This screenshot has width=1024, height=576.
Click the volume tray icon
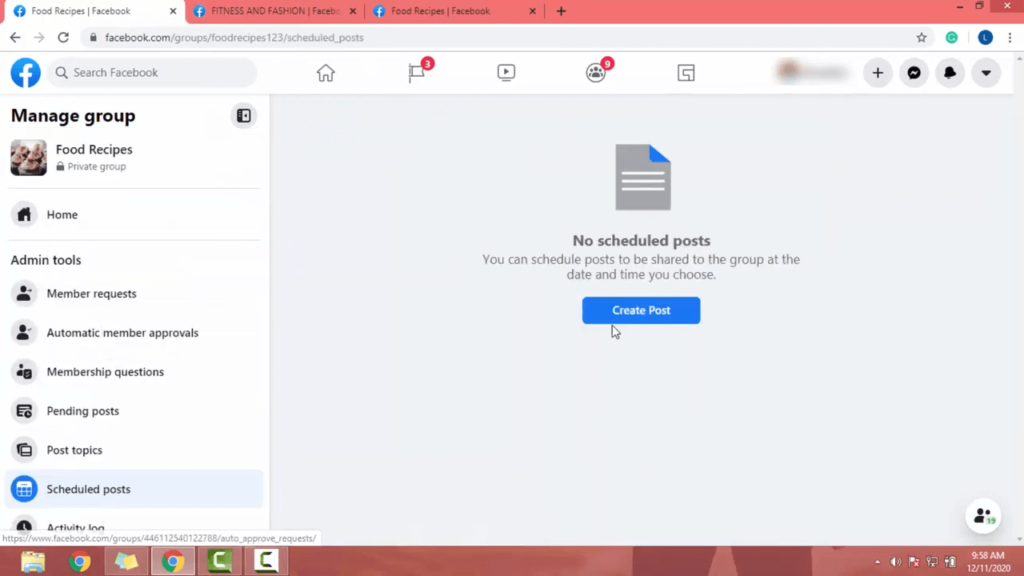895,562
